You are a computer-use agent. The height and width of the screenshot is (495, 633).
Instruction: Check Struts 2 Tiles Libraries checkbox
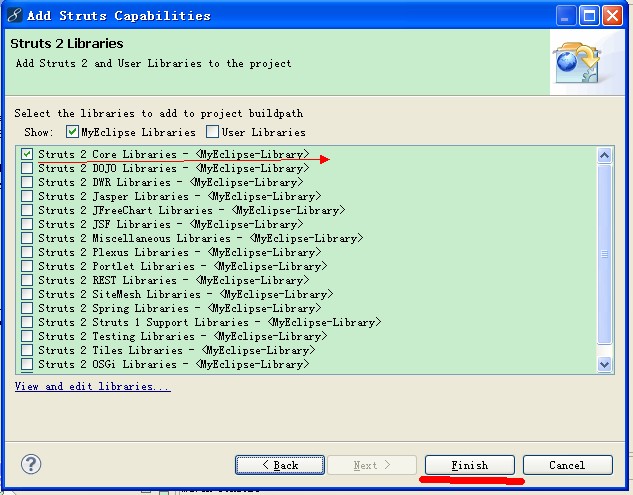click(x=27, y=350)
